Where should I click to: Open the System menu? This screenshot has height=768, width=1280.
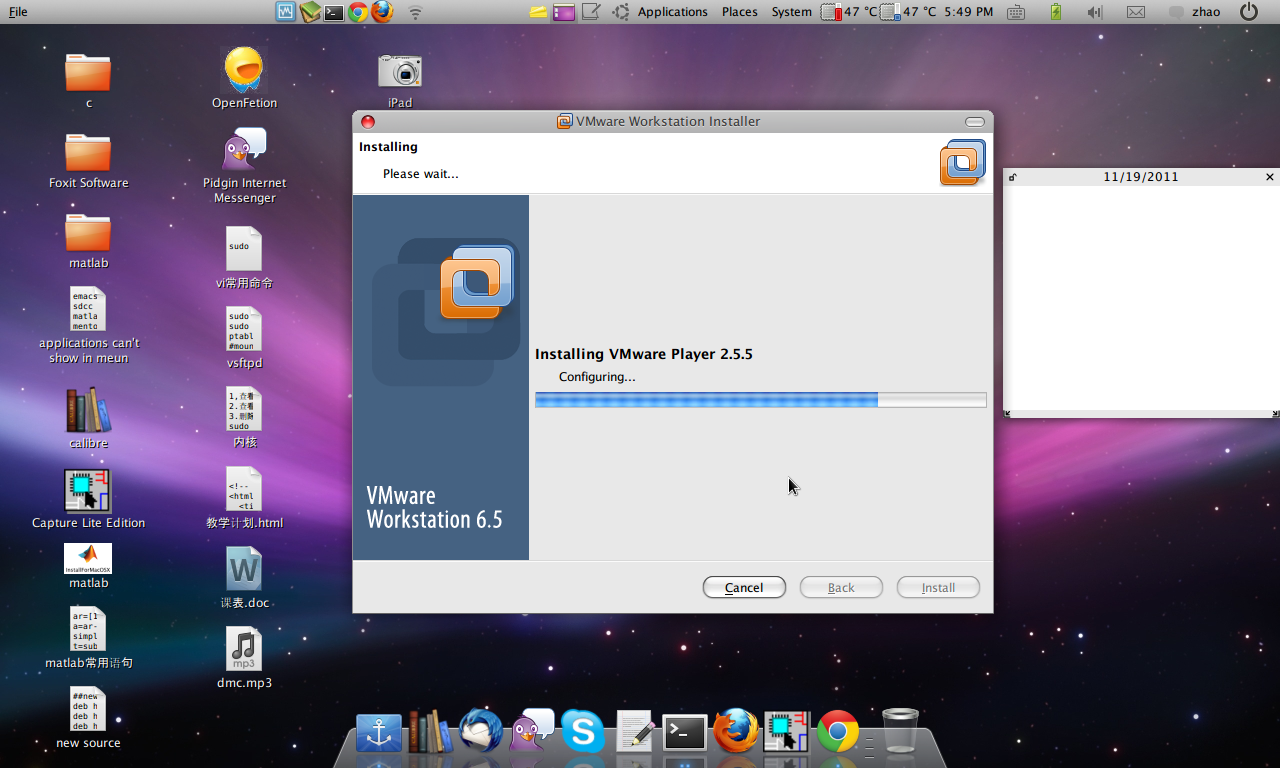click(x=791, y=12)
